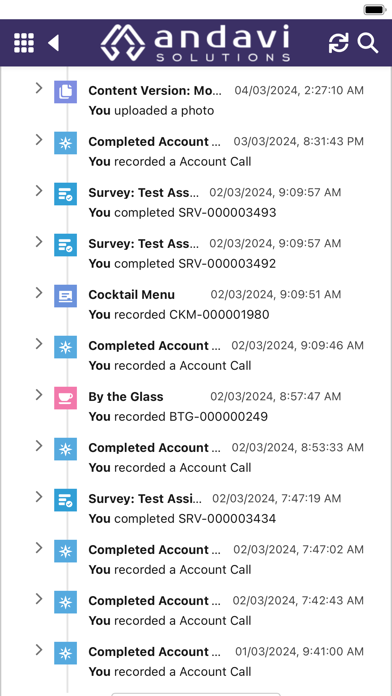Click 'You recorded BTG-000000249' text
The width and height of the screenshot is (392, 696).
click(178, 417)
